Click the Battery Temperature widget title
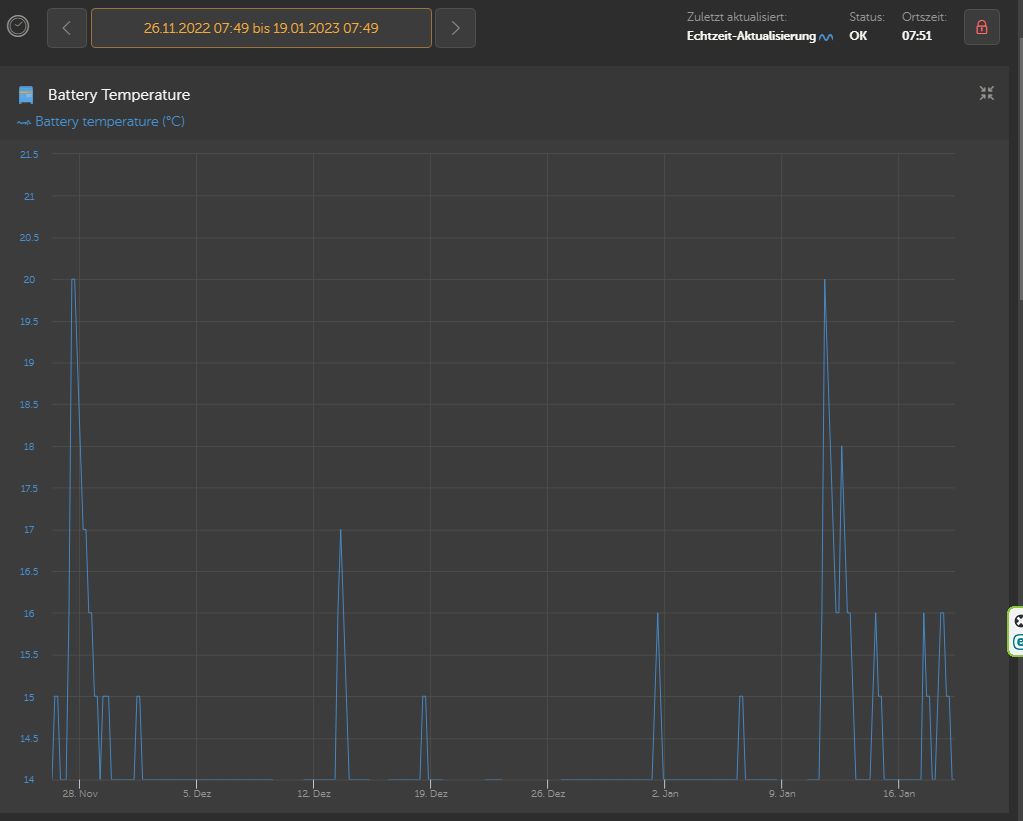Image resolution: width=1023 pixels, height=821 pixels. [119, 95]
